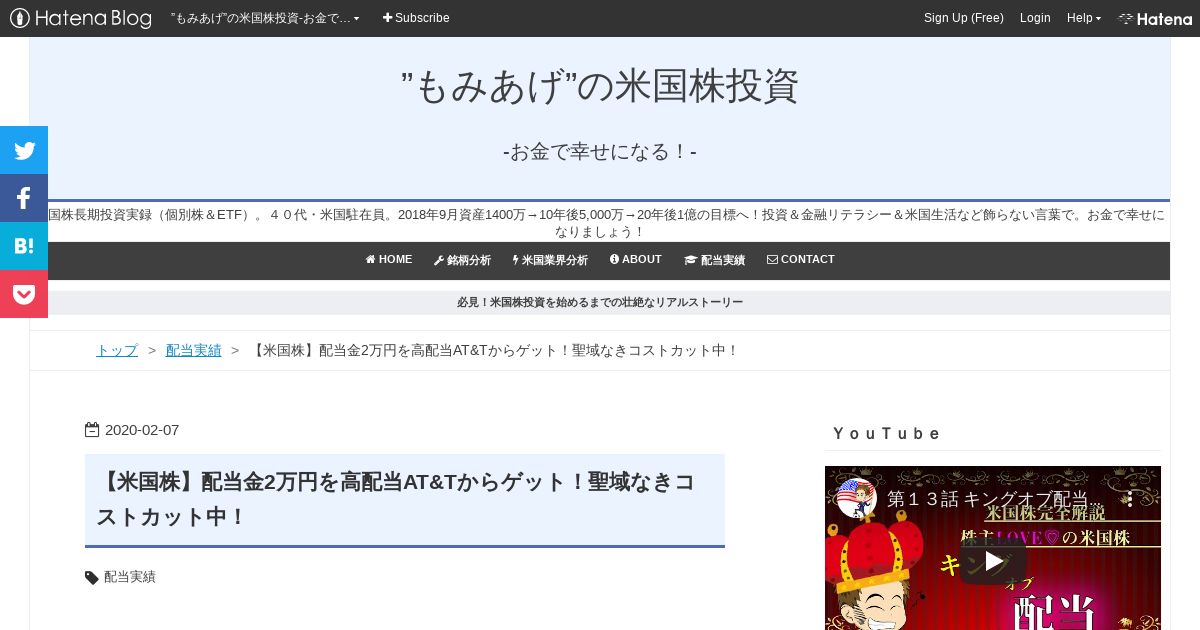Go to HOME in navigation menu

[389, 260]
